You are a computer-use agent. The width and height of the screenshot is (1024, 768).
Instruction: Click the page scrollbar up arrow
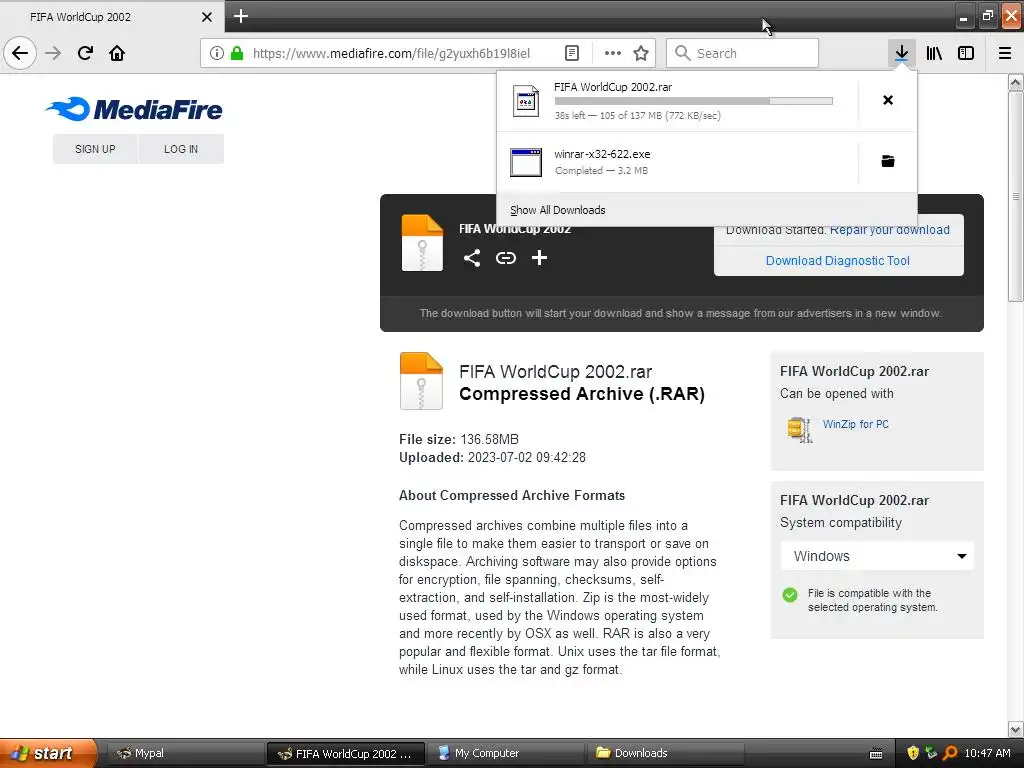coord(1016,82)
